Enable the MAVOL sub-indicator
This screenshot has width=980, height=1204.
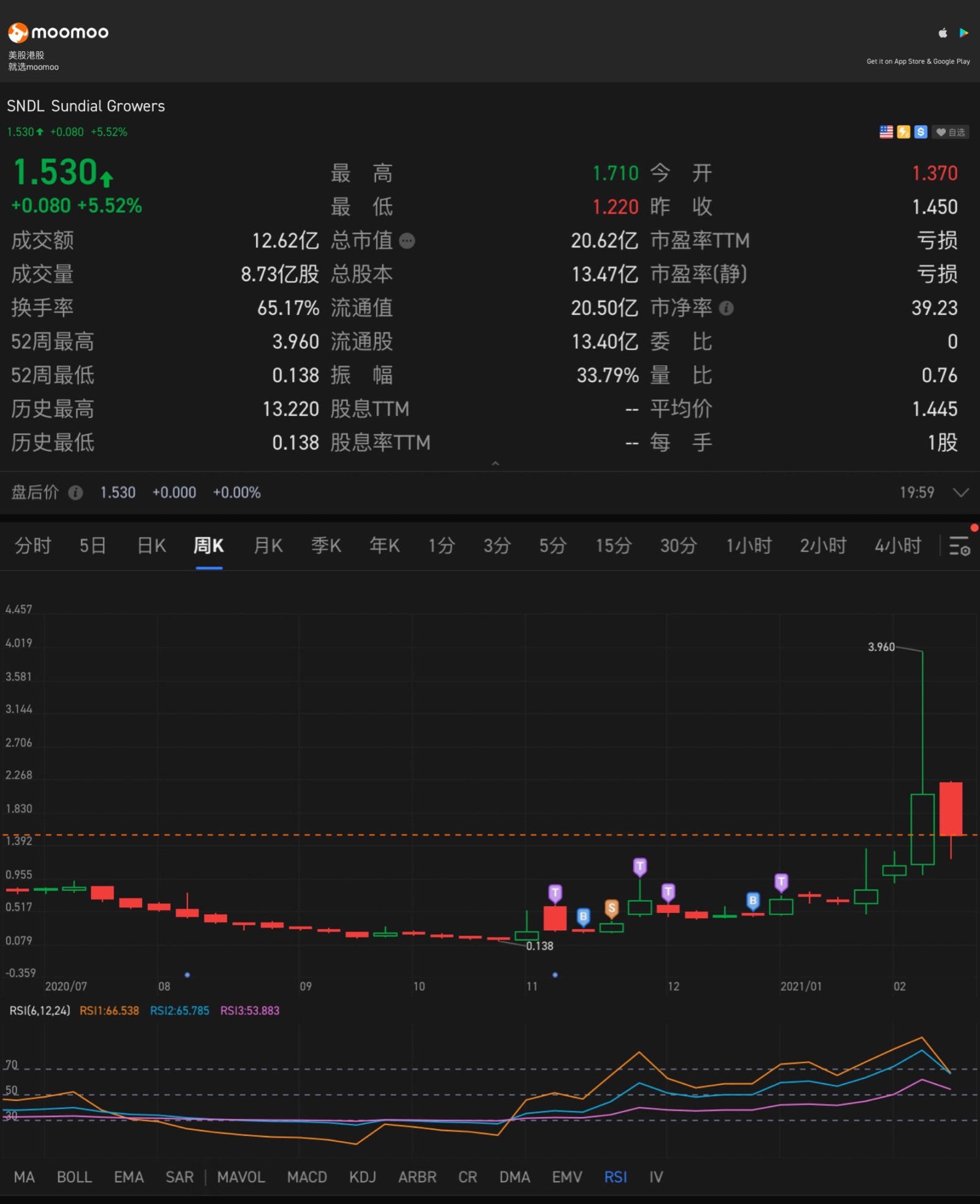pyautogui.click(x=241, y=1177)
